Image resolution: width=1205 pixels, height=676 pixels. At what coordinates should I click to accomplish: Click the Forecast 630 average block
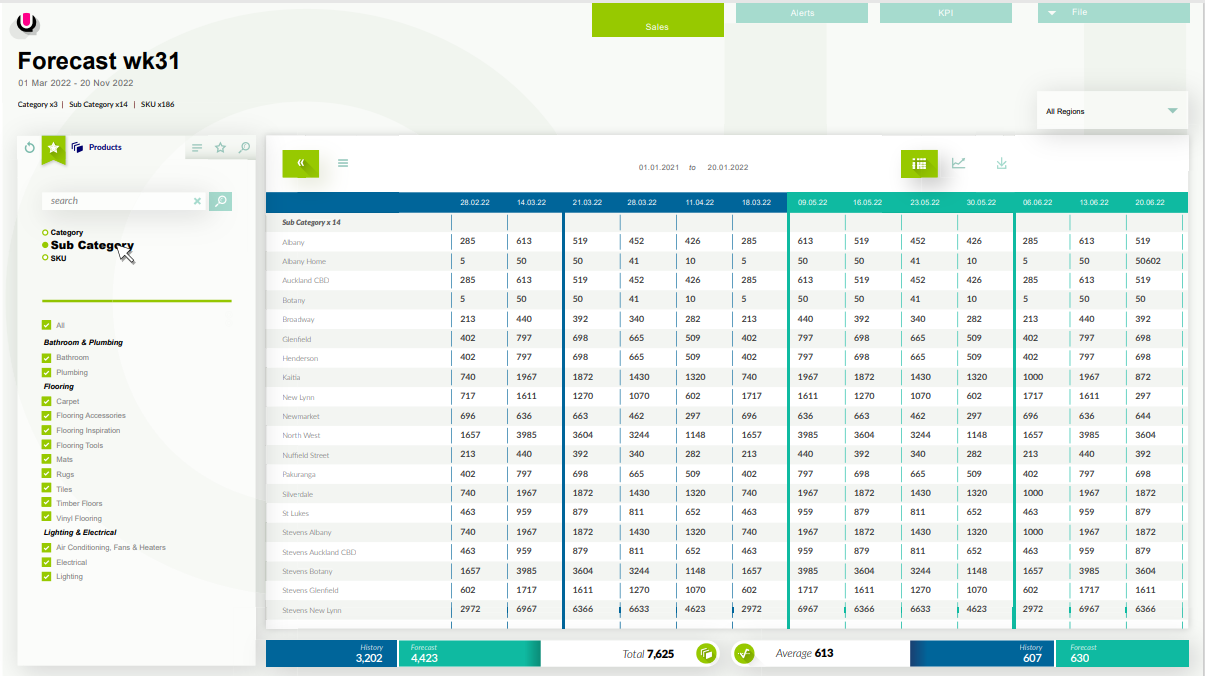pos(1122,653)
